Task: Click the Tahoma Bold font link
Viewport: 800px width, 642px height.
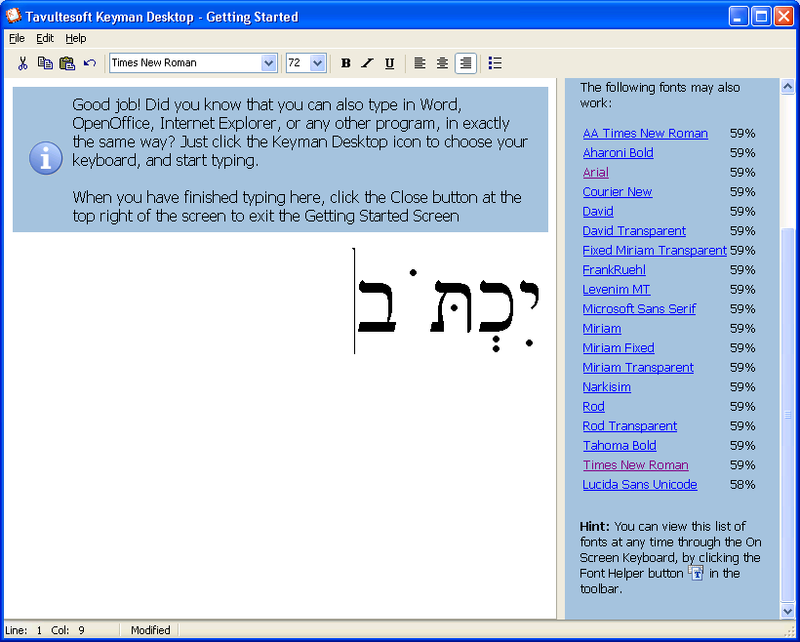Action: click(x=619, y=446)
